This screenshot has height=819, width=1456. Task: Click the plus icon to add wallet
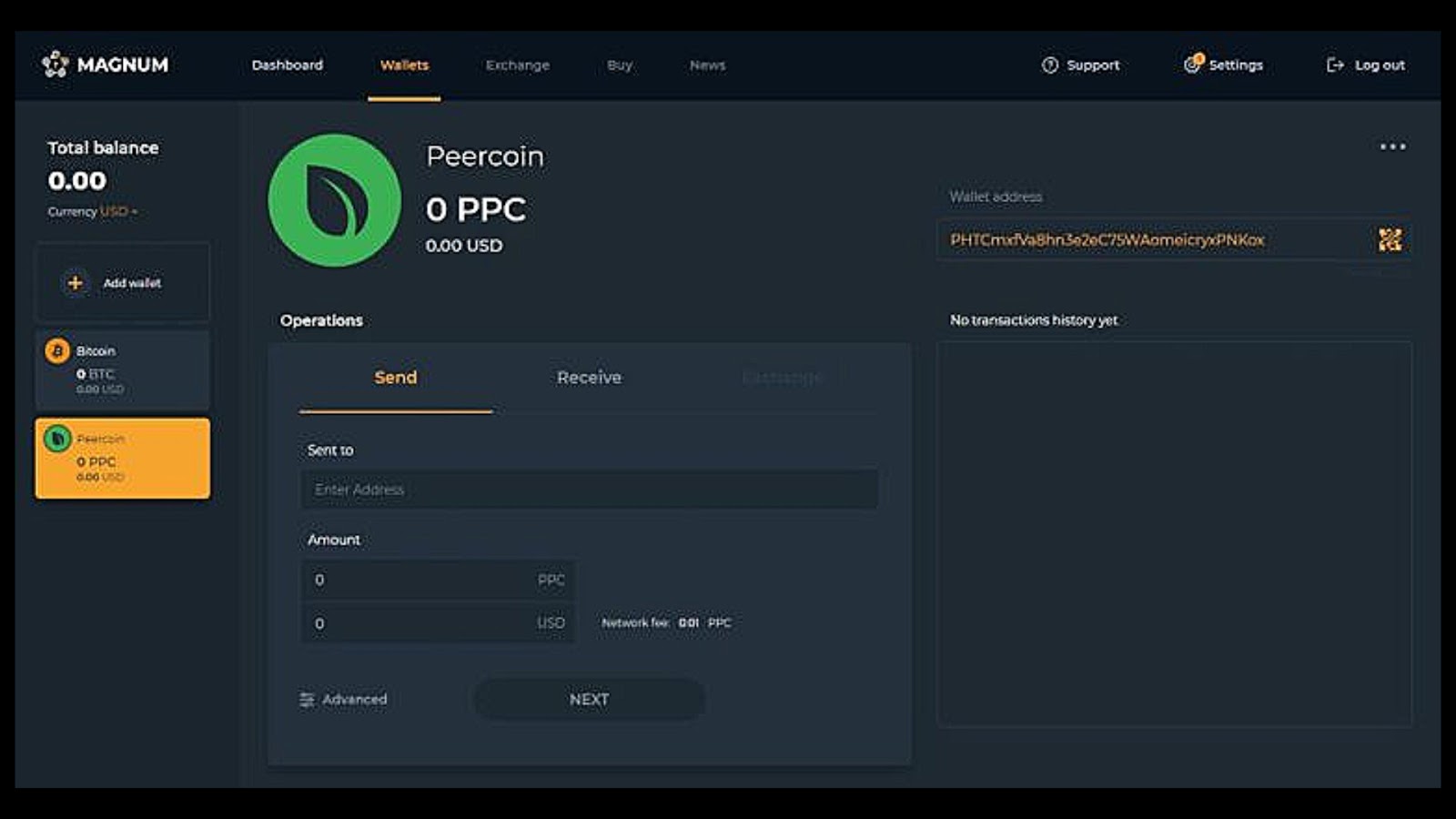(76, 283)
